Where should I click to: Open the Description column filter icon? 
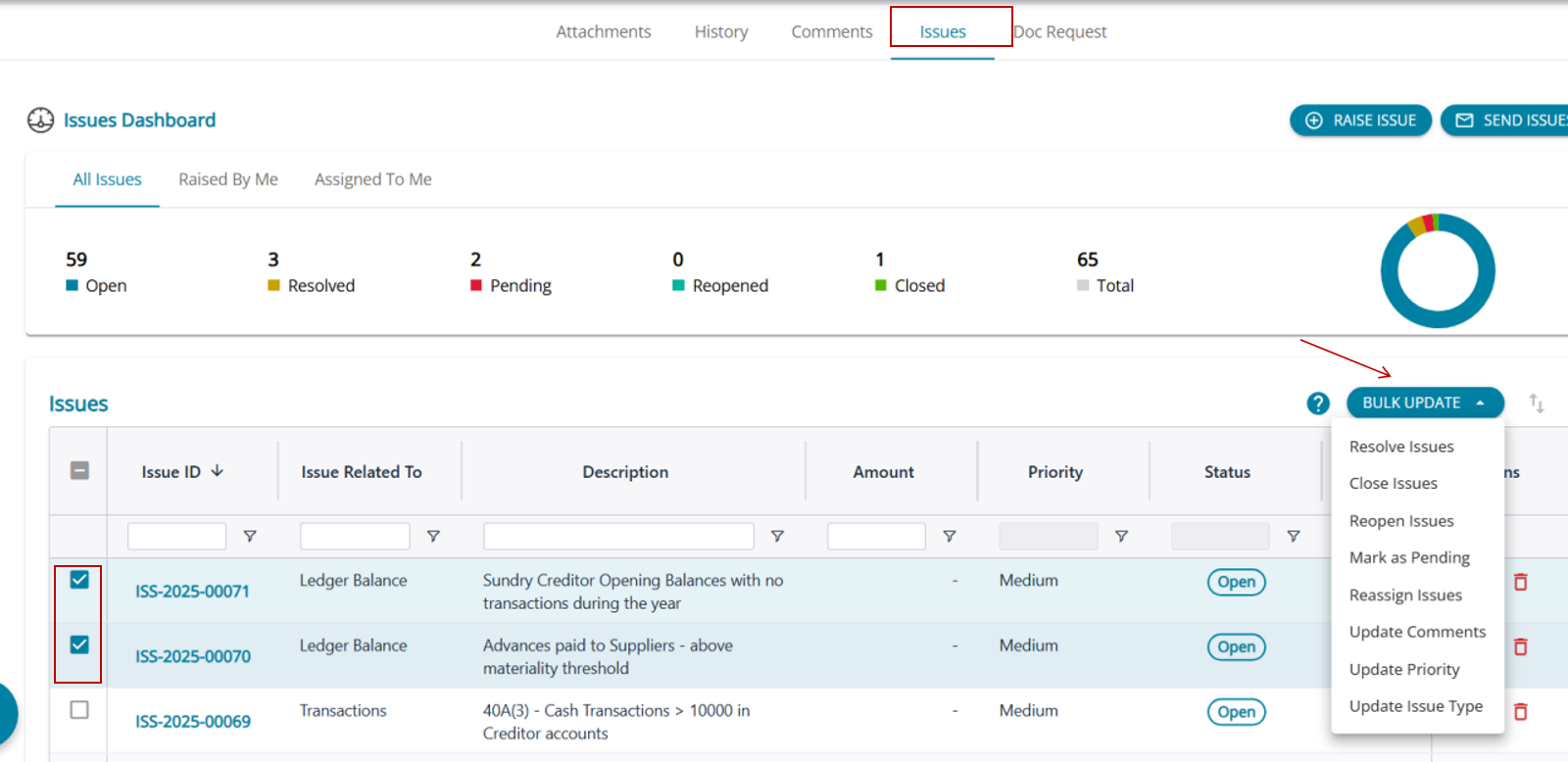click(777, 537)
